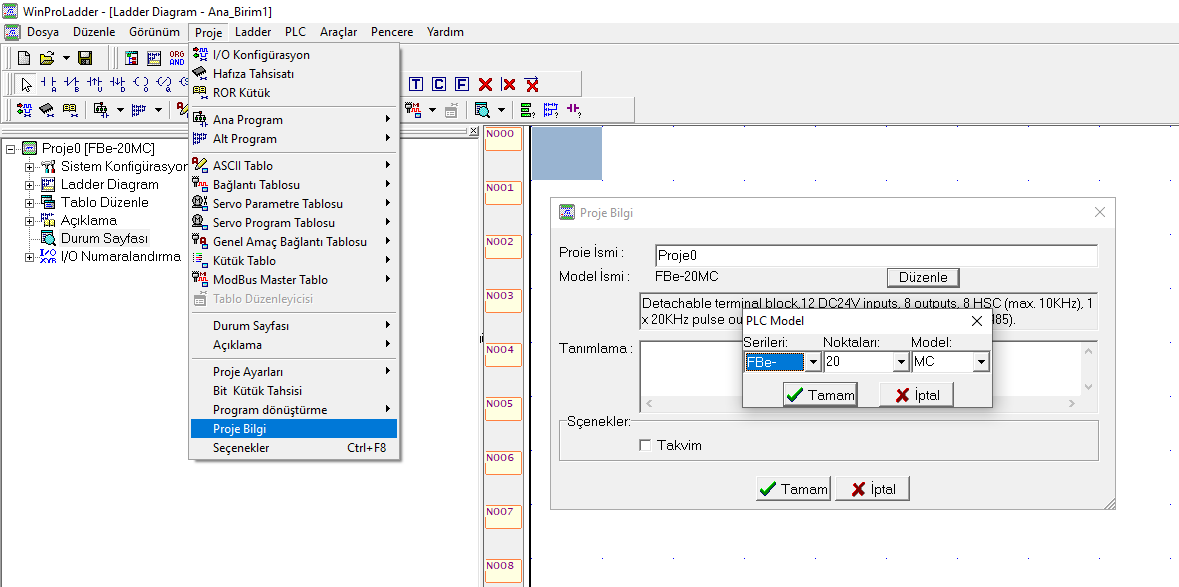Click the subprogram toolbar icon
The image size is (1179, 587).
click(139, 110)
